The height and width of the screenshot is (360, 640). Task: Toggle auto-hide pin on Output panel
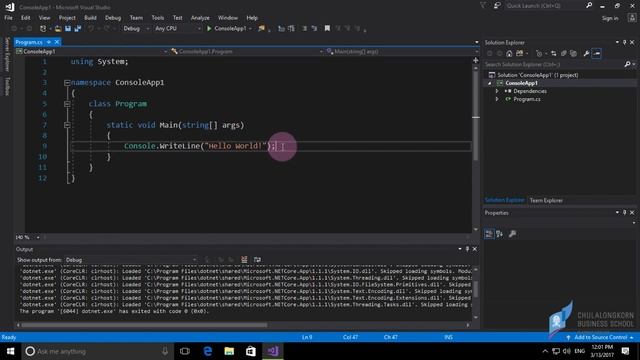467,249
